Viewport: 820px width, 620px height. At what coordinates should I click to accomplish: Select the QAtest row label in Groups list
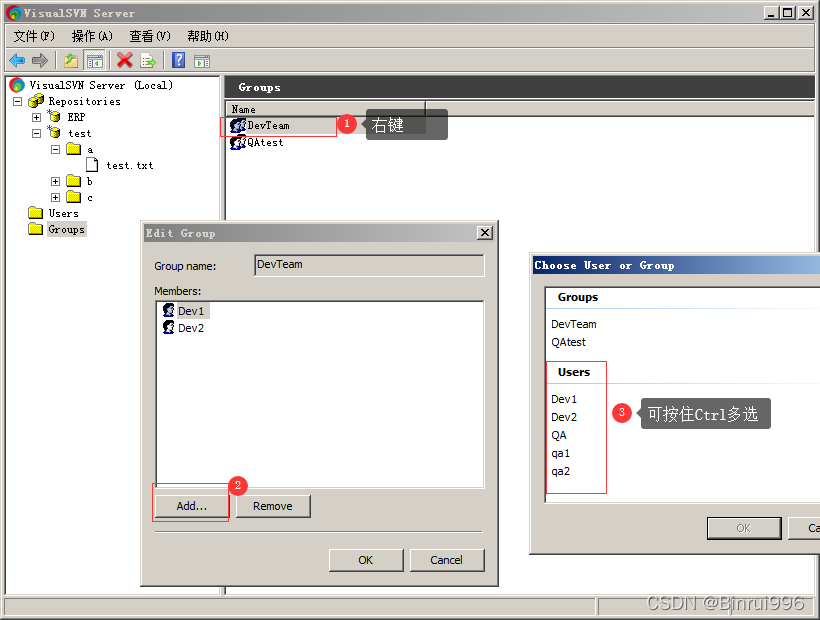click(x=265, y=142)
